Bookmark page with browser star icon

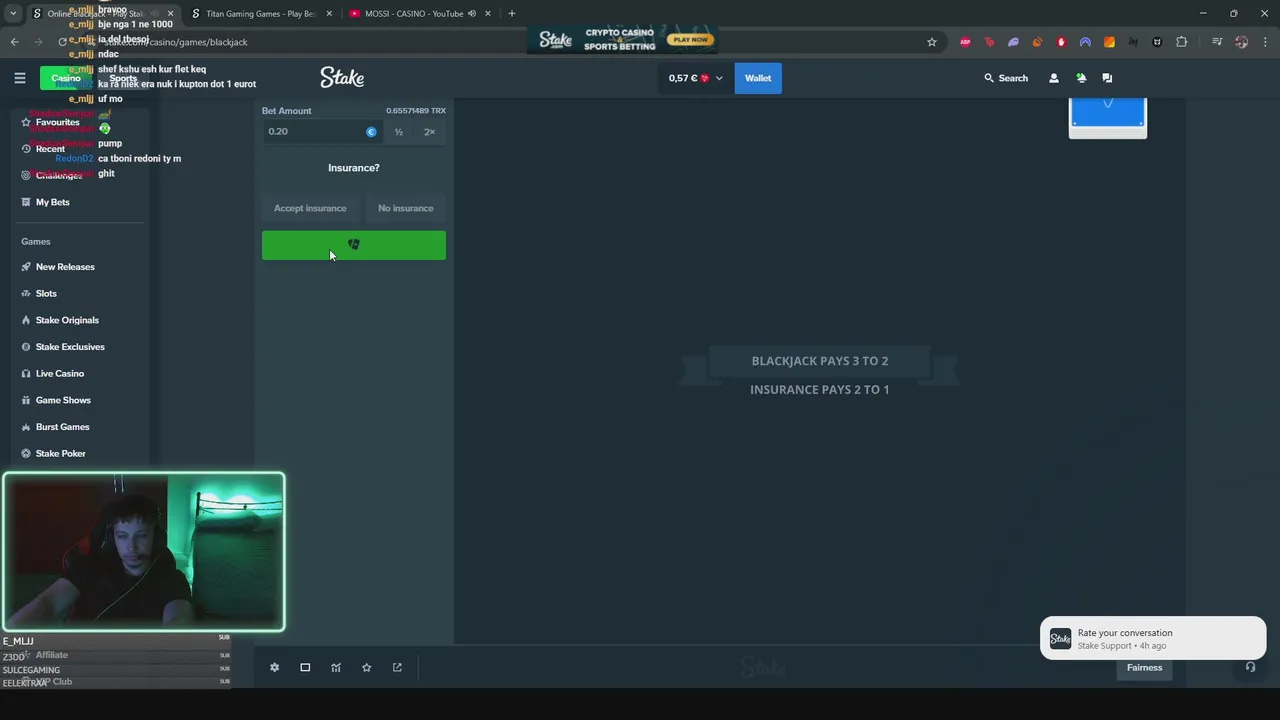click(x=932, y=42)
